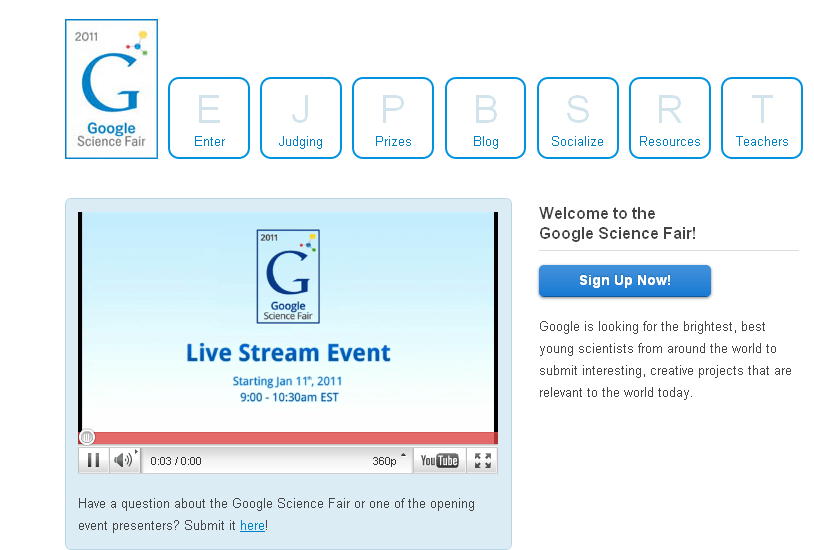Open the Blog tile
The height and width of the screenshot is (550, 814).
tap(485, 118)
